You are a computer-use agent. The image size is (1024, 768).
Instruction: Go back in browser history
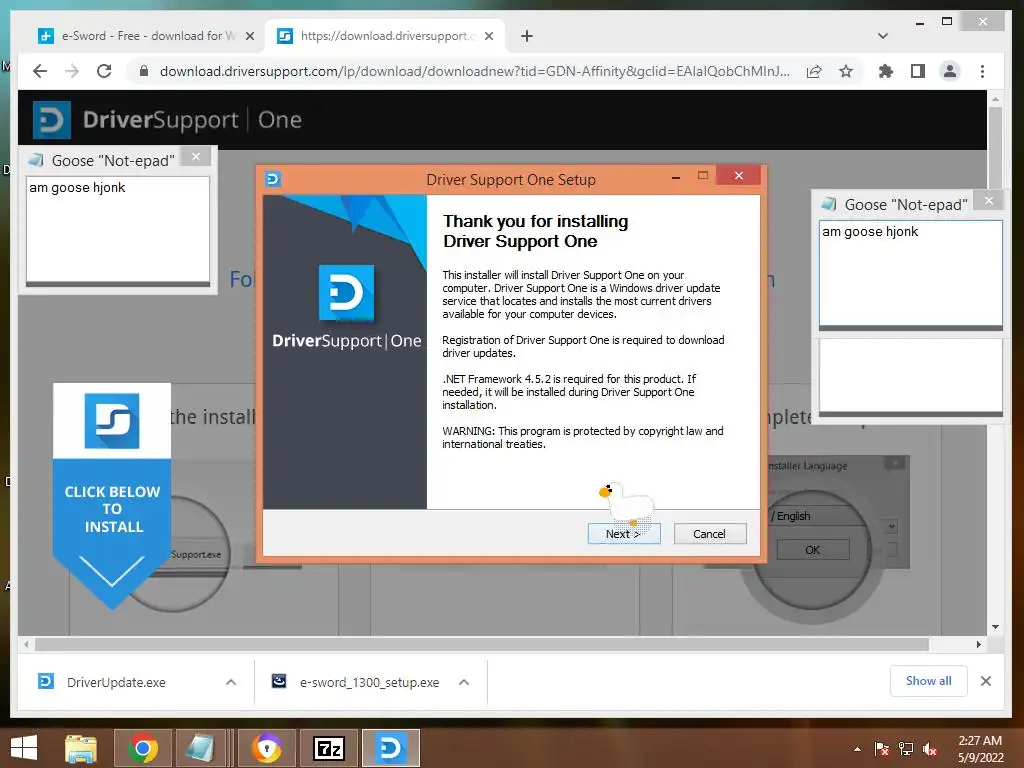pos(40,71)
